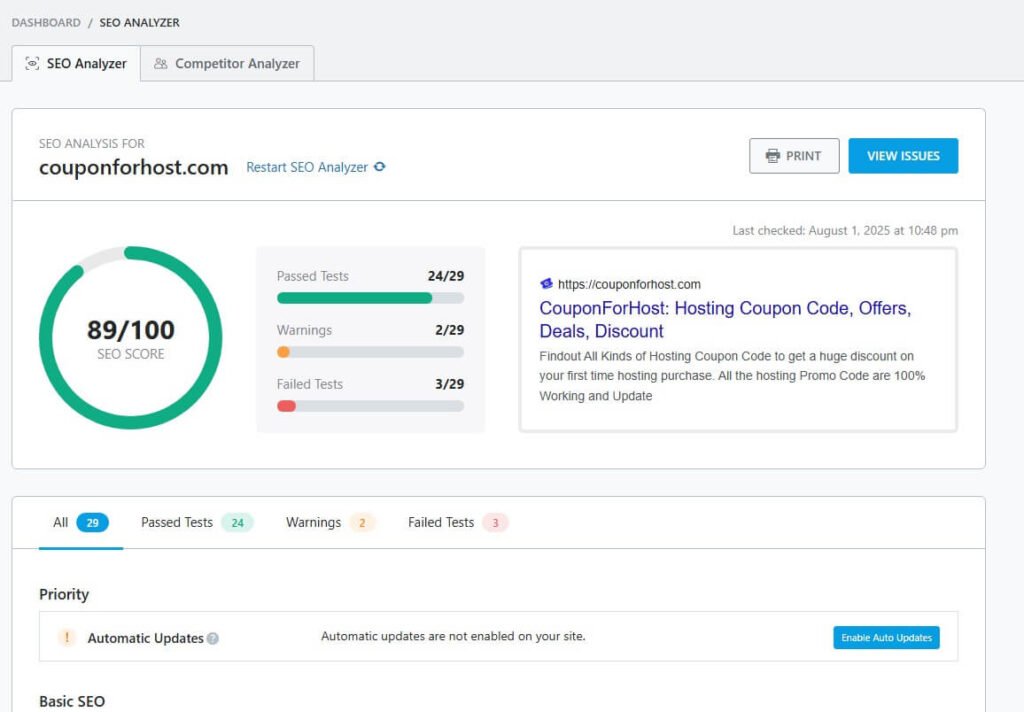Viewport: 1024px width, 712px height.
Task: Filter by the Warnings tab
Action: coord(330,523)
